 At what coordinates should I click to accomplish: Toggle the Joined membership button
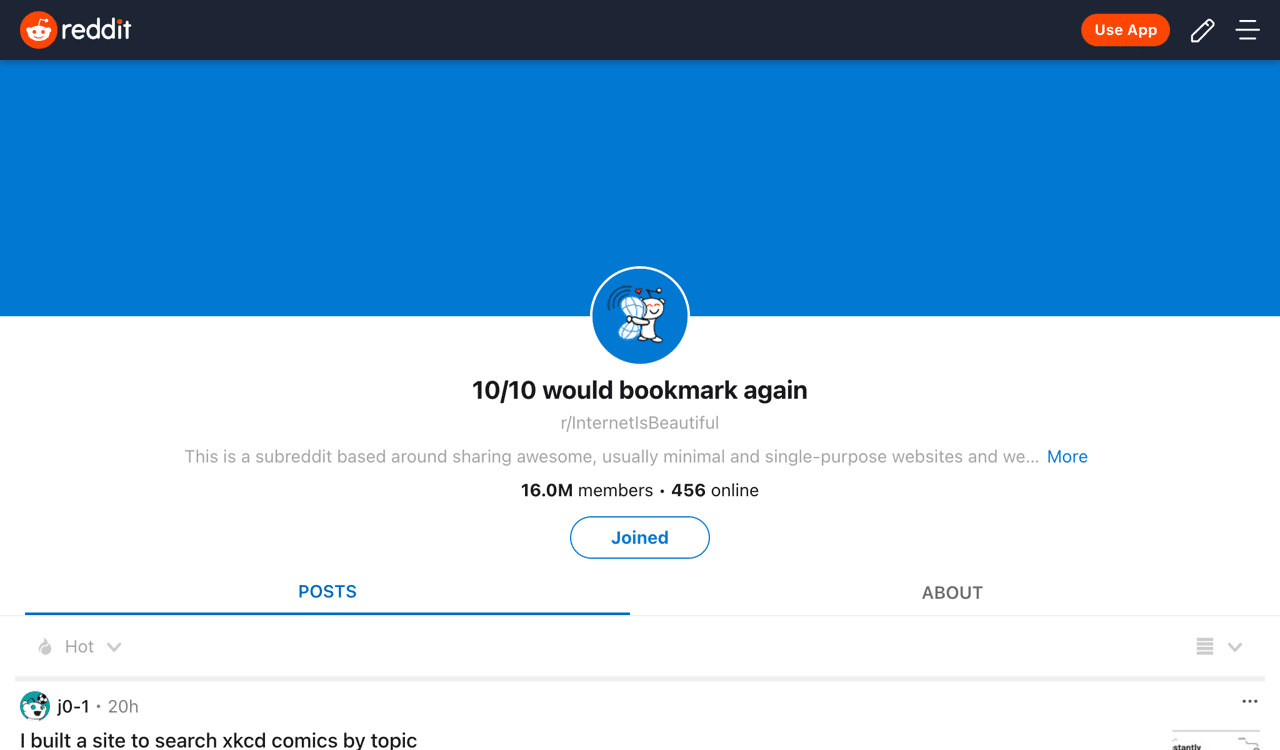640,537
